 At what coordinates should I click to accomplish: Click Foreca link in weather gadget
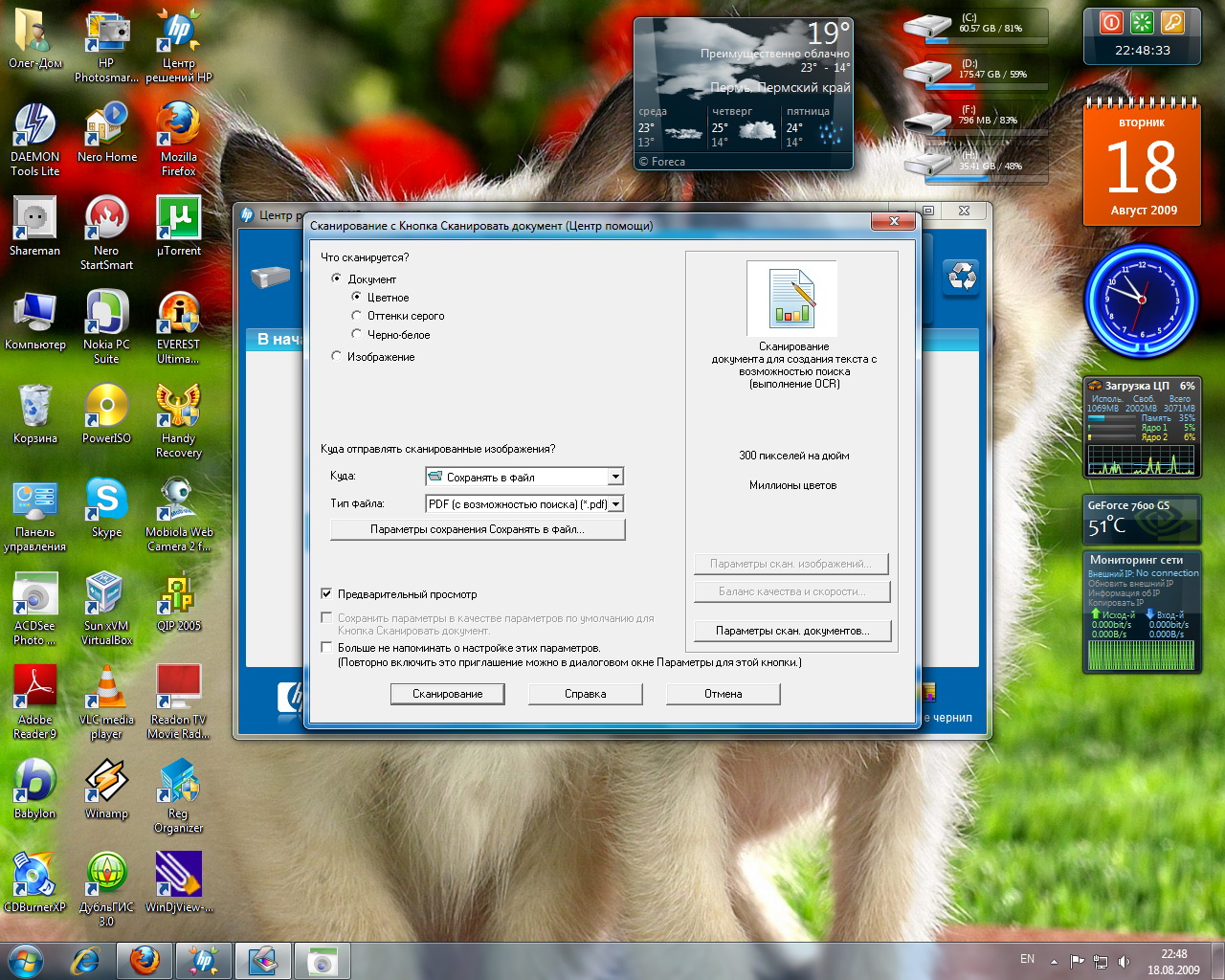(661, 162)
